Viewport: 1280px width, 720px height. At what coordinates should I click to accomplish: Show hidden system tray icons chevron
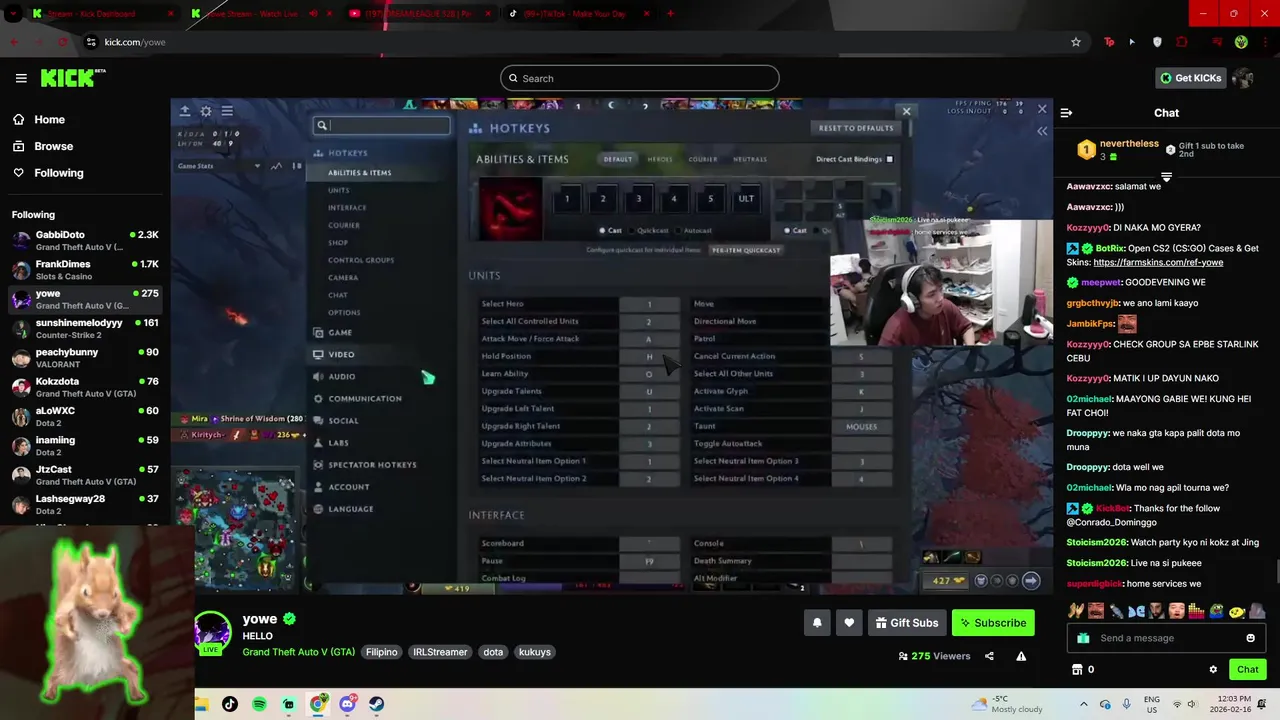point(1083,704)
